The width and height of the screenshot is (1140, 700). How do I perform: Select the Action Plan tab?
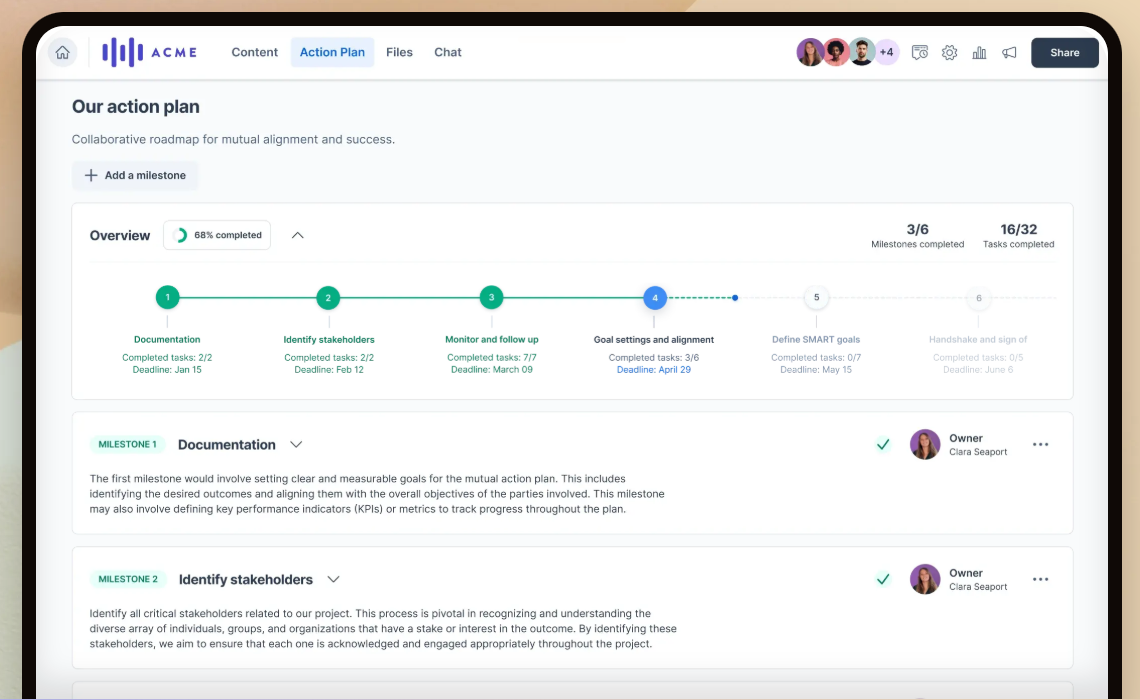click(332, 52)
